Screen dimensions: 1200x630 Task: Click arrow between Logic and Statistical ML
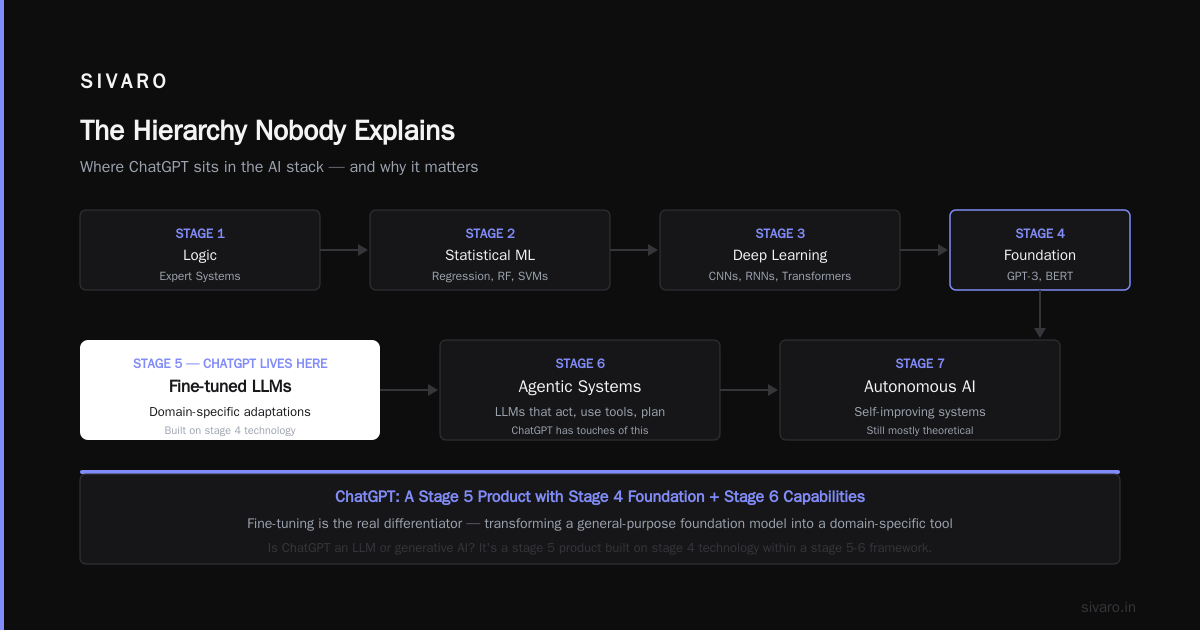(345, 250)
